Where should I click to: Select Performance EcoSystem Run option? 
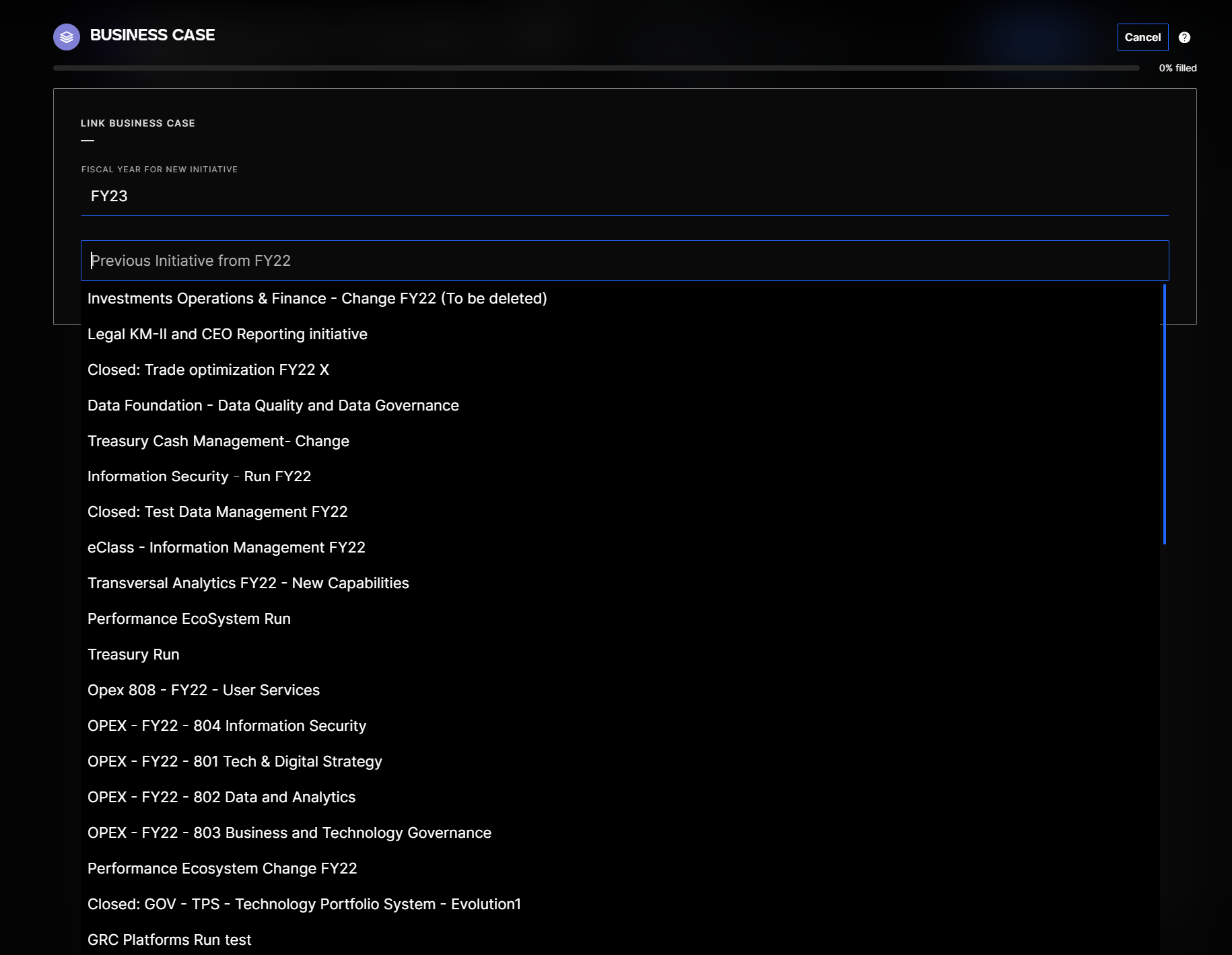coord(189,619)
